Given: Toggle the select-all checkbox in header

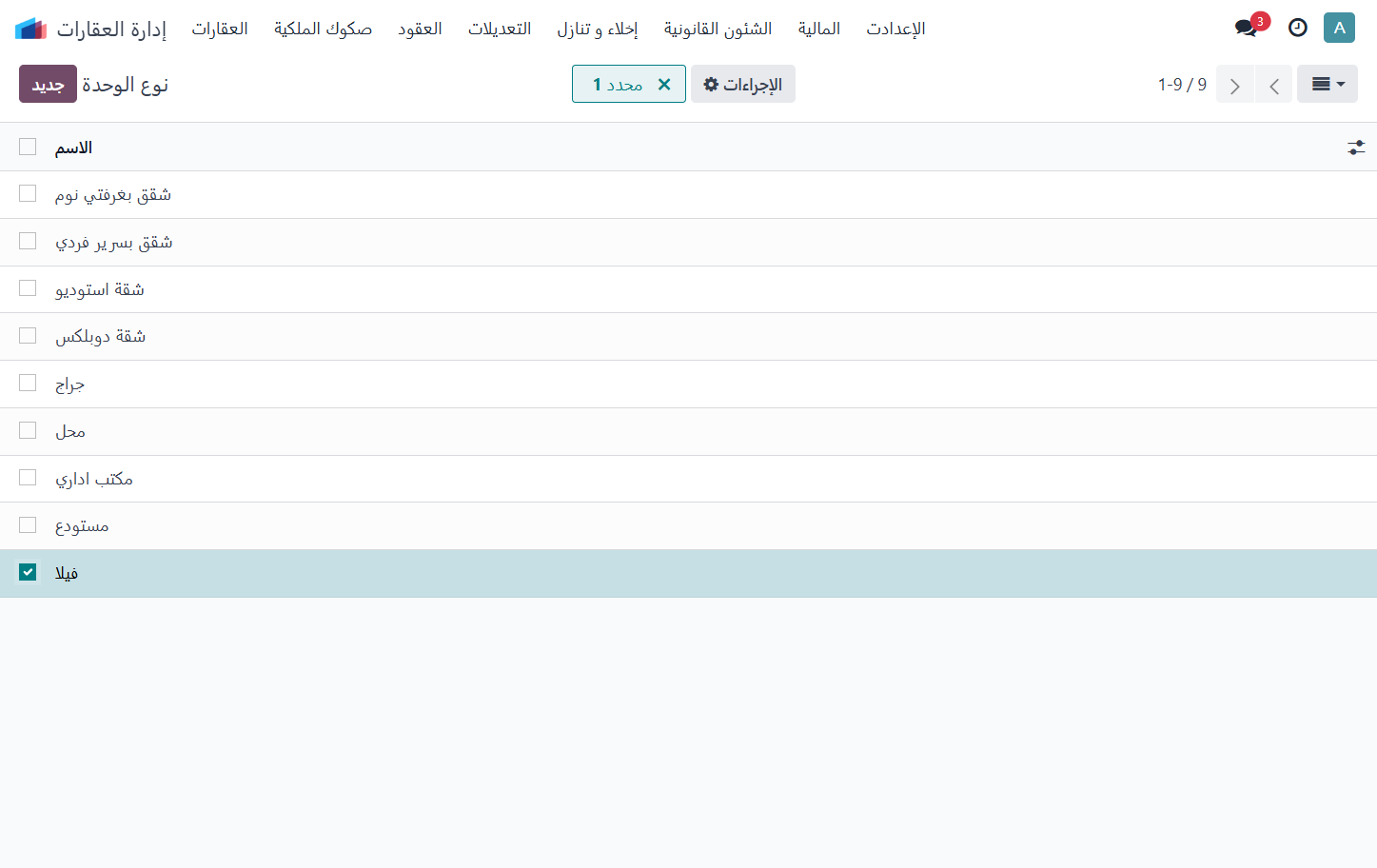Looking at the screenshot, I should pos(28,147).
